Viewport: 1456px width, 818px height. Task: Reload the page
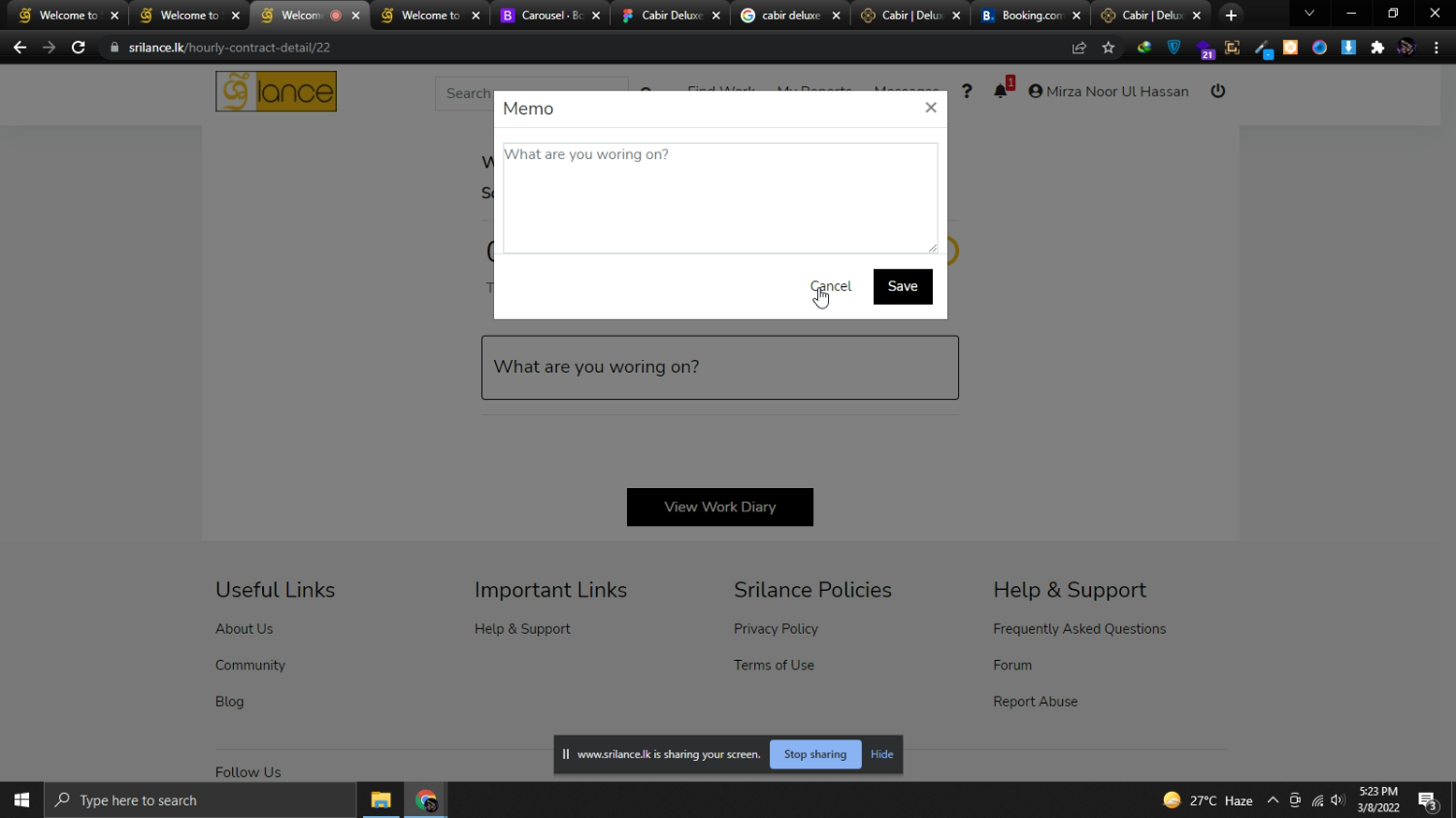pos(79,48)
